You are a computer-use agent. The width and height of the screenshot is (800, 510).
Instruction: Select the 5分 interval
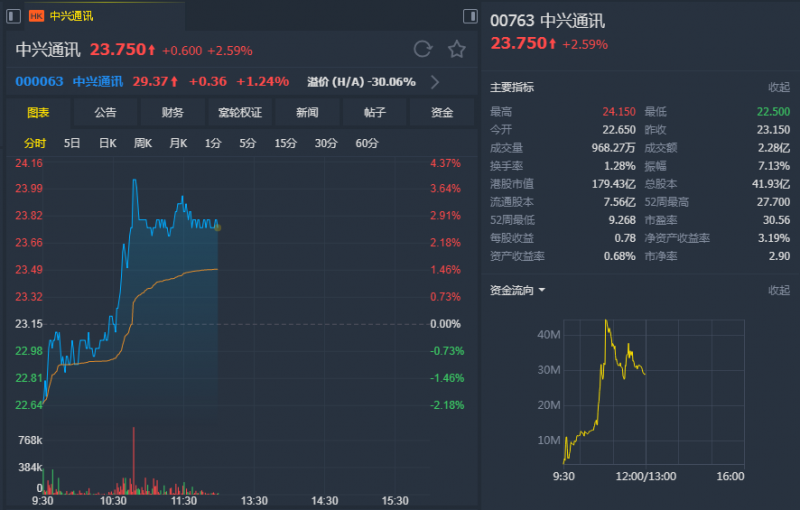click(x=248, y=143)
